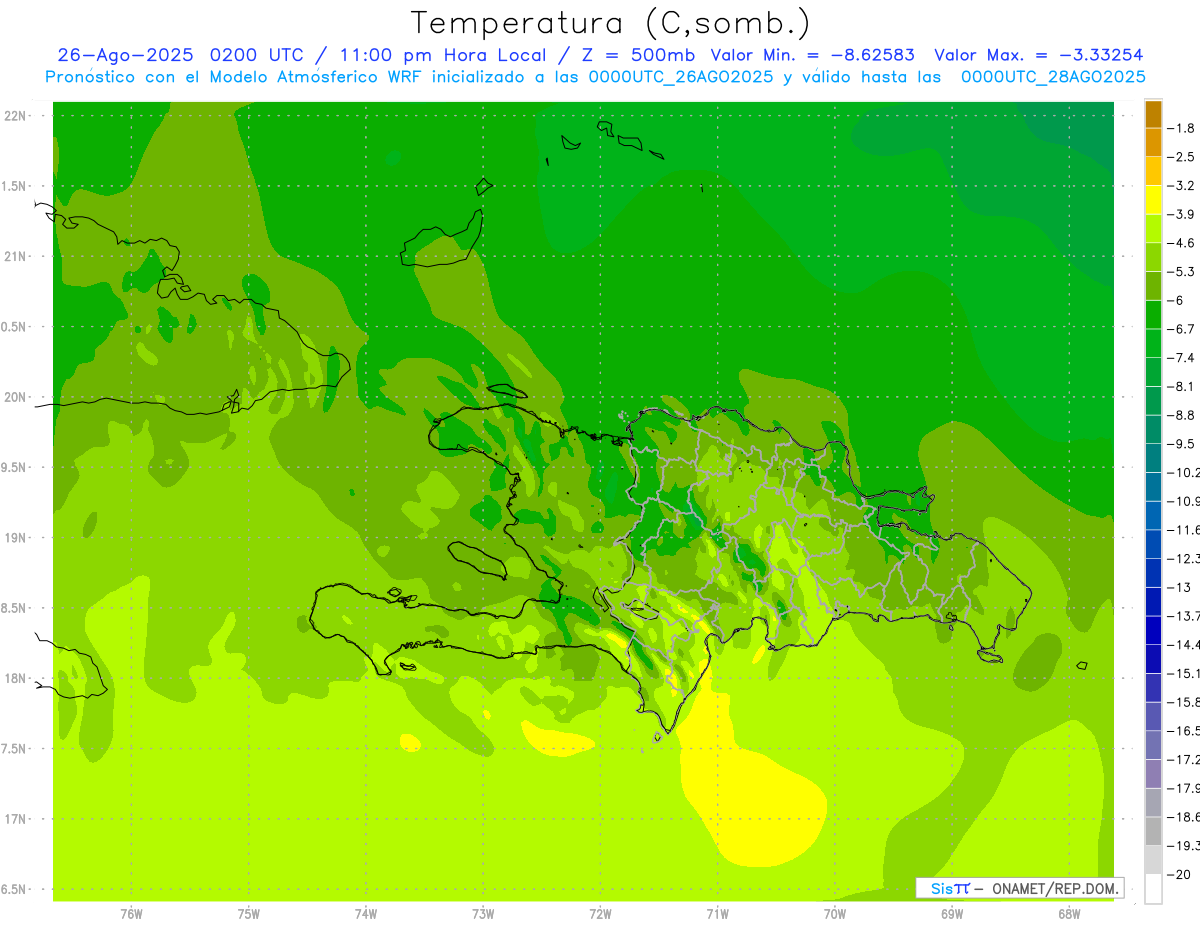Viewport: 1200px width, 927px height.
Task: Click the -1.8 colorbar value
Action: coord(1182,128)
